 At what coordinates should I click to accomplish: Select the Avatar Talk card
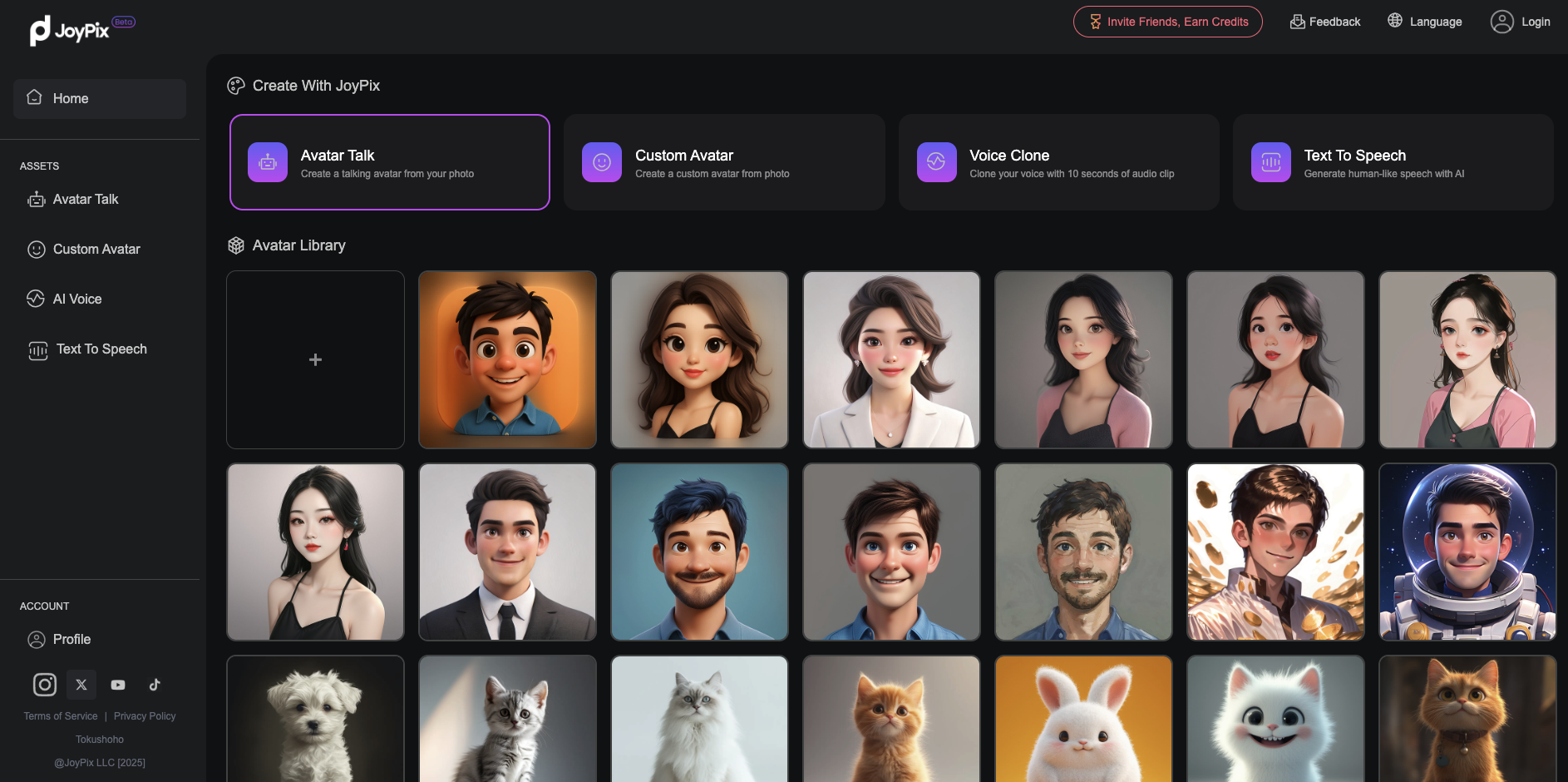390,162
